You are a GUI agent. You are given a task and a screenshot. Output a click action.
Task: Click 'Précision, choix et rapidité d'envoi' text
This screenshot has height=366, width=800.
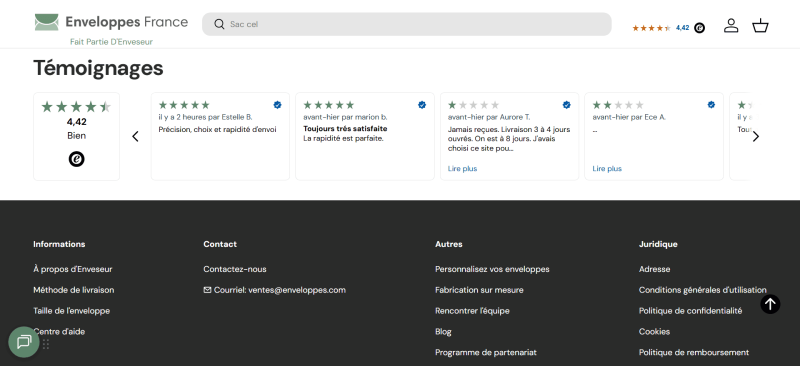(x=217, y=130)
